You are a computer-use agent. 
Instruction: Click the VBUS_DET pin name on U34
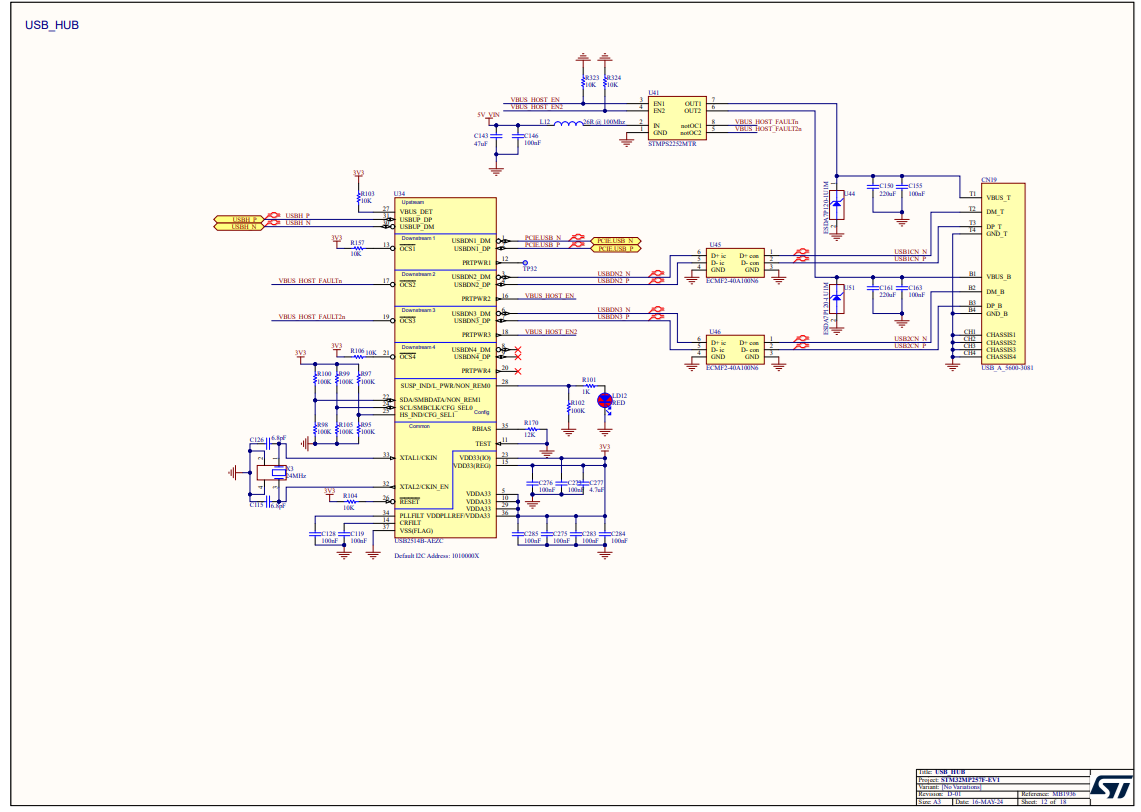(416, 212)
